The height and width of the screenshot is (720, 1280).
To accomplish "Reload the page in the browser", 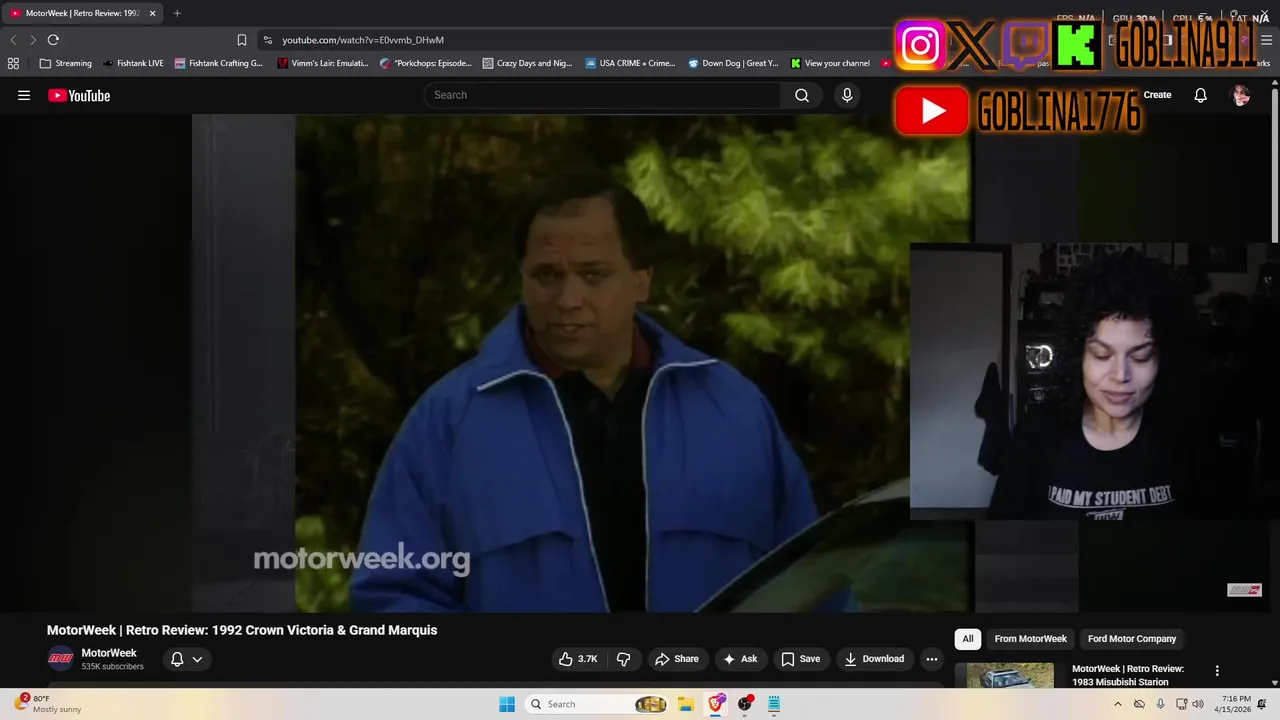I will [x=53, y=40].
